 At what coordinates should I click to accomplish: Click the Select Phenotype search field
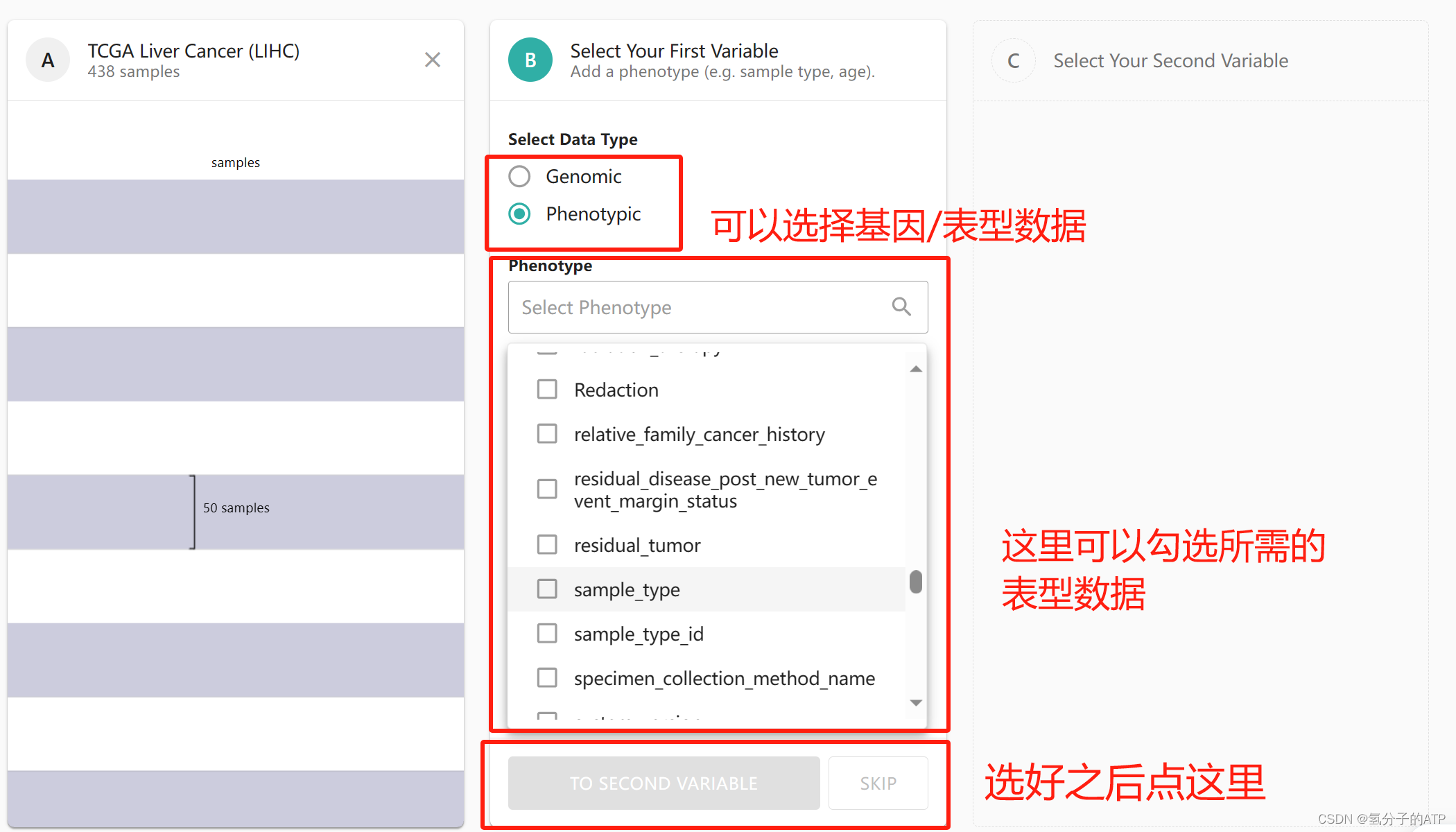tap(700, 307)
